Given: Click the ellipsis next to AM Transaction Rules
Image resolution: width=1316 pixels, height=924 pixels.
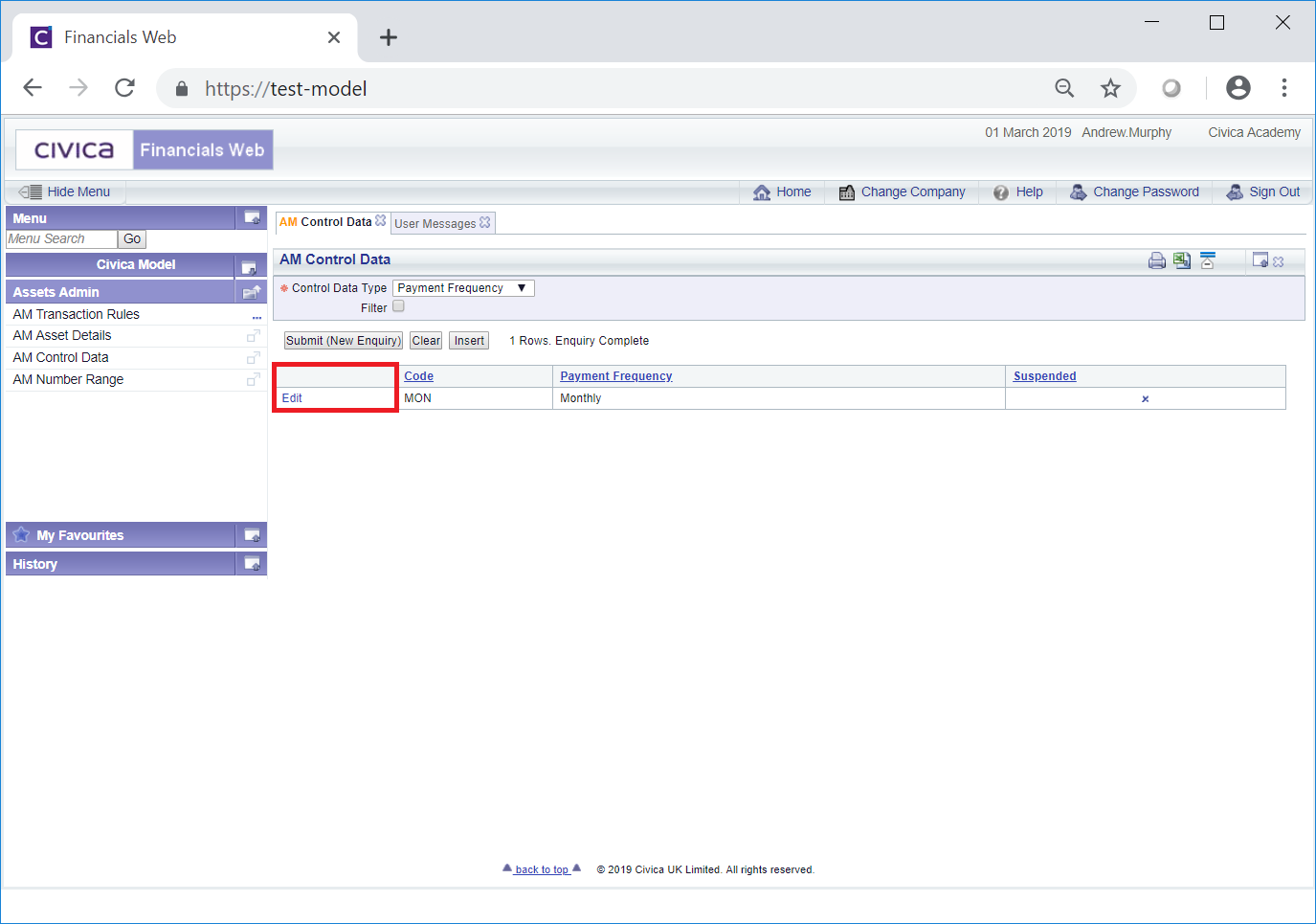Looking at the screenshot, I should 257,316.
